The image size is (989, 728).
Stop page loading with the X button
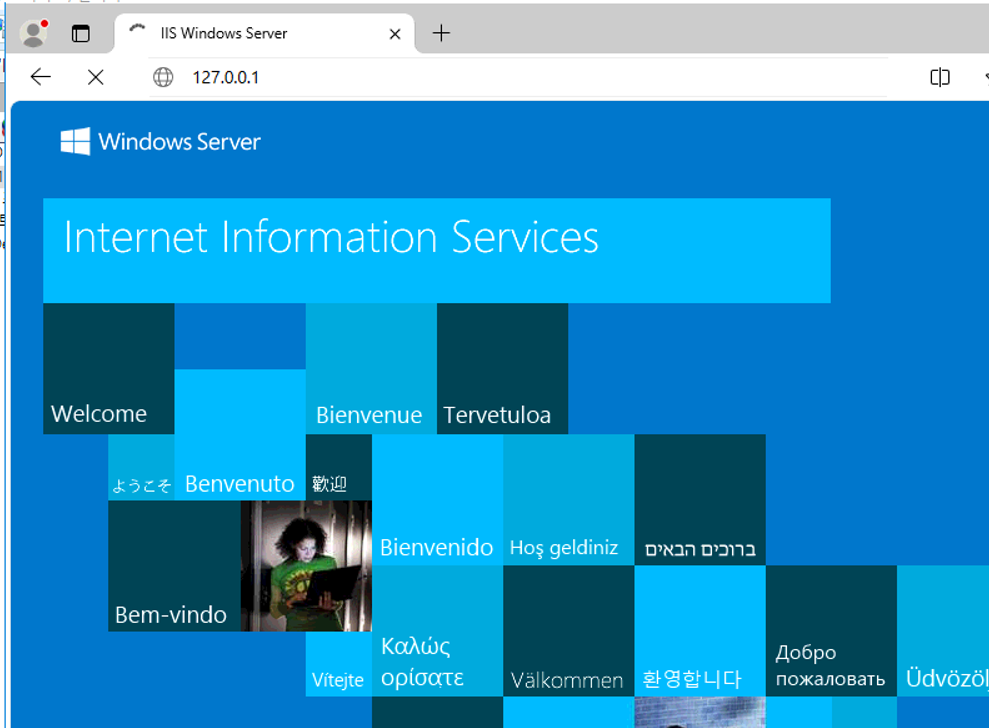(x=96, y=77)
